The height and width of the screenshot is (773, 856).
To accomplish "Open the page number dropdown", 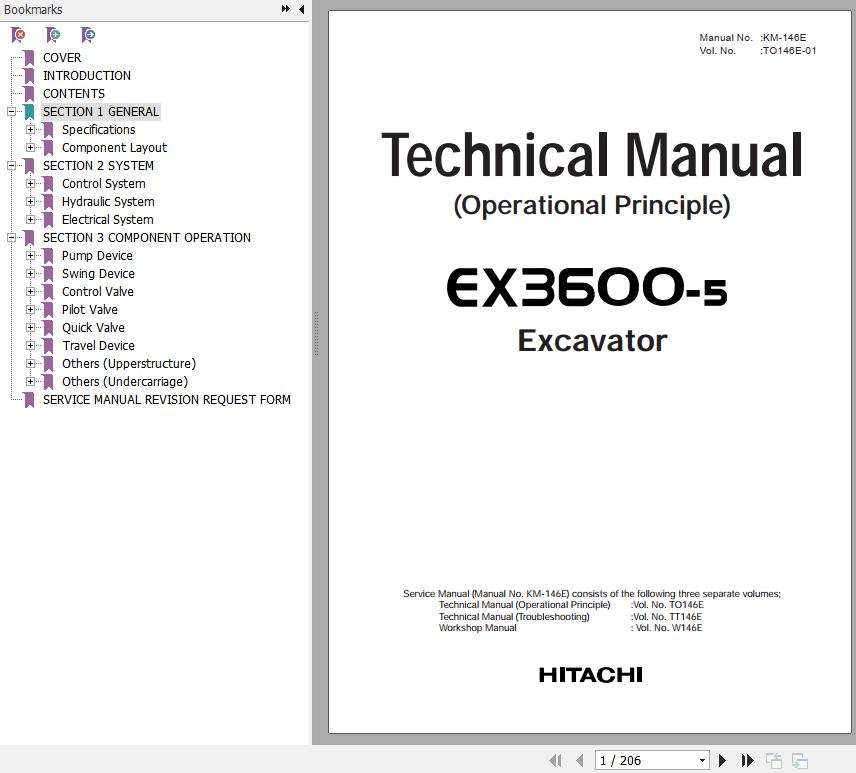I will [703, 760].
